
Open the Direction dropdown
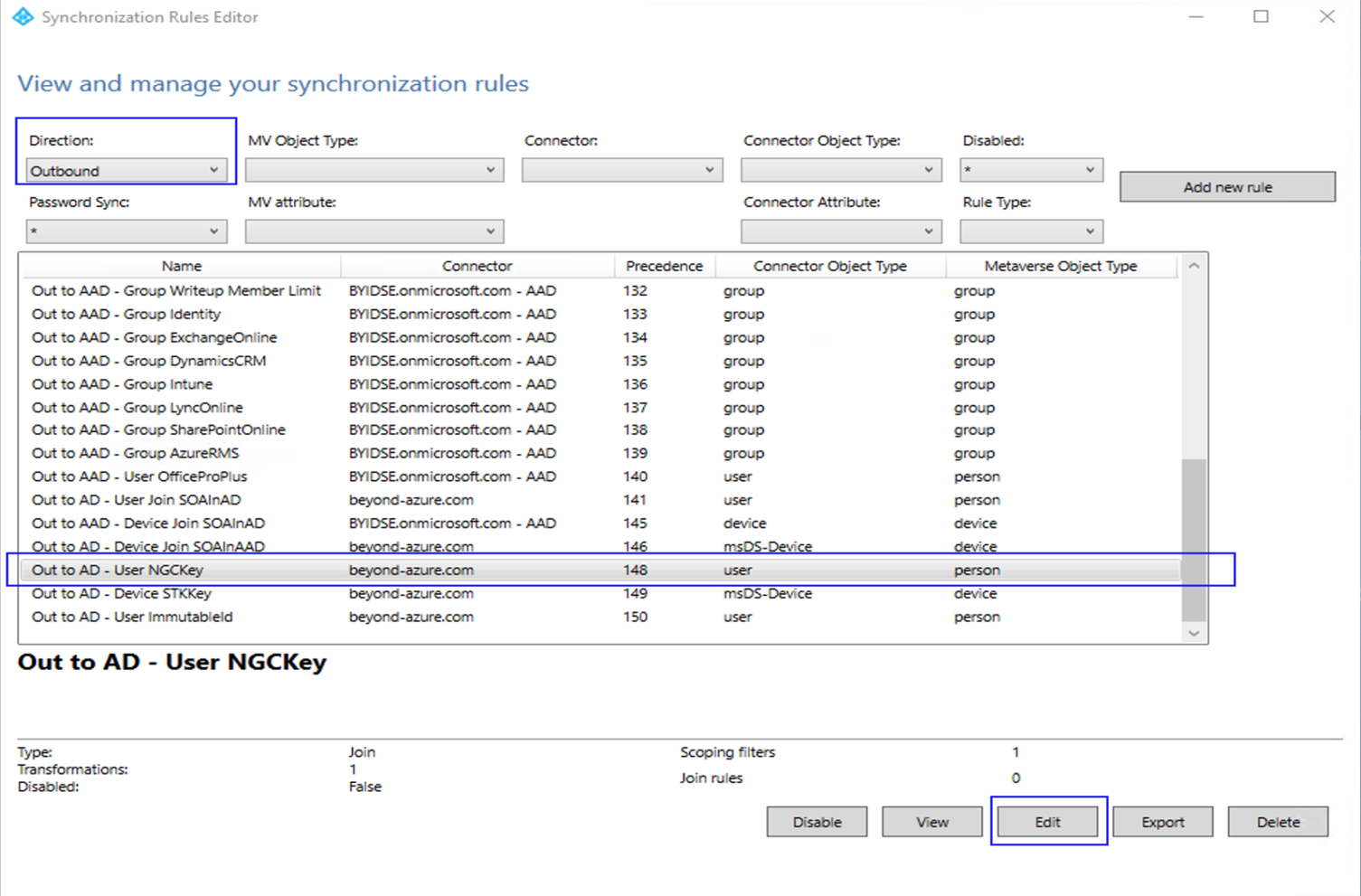126,169
